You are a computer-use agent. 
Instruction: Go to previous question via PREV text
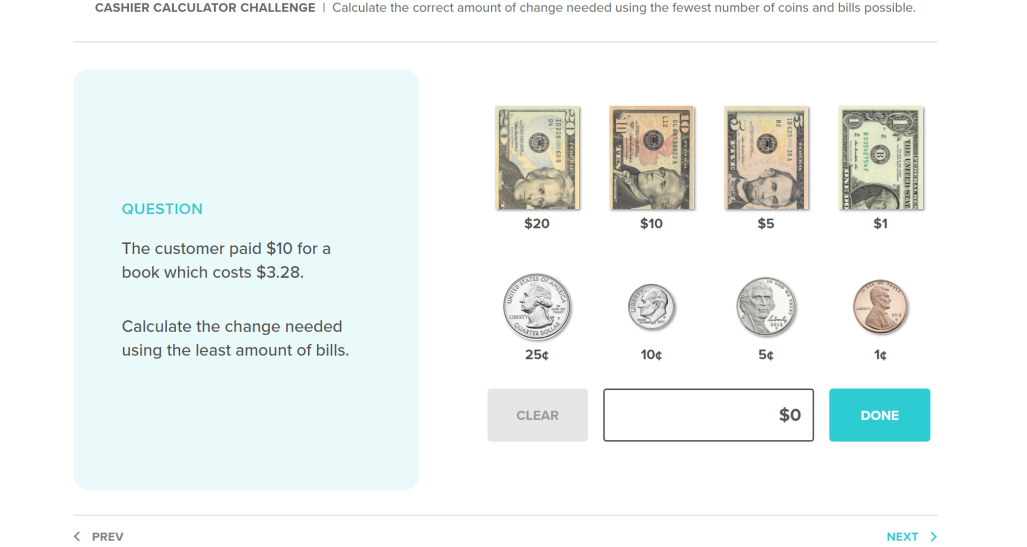(x=107, y=537)
